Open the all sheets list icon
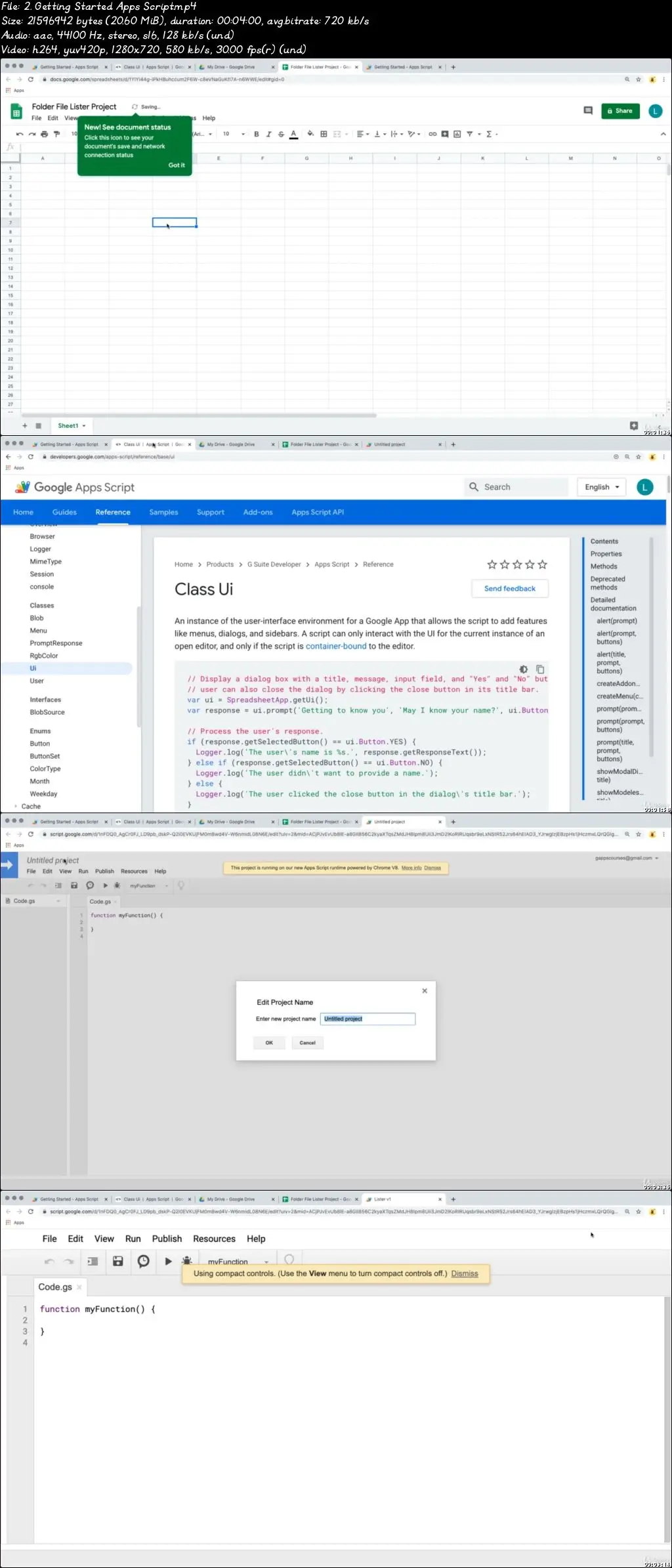 tap(38, 425)
